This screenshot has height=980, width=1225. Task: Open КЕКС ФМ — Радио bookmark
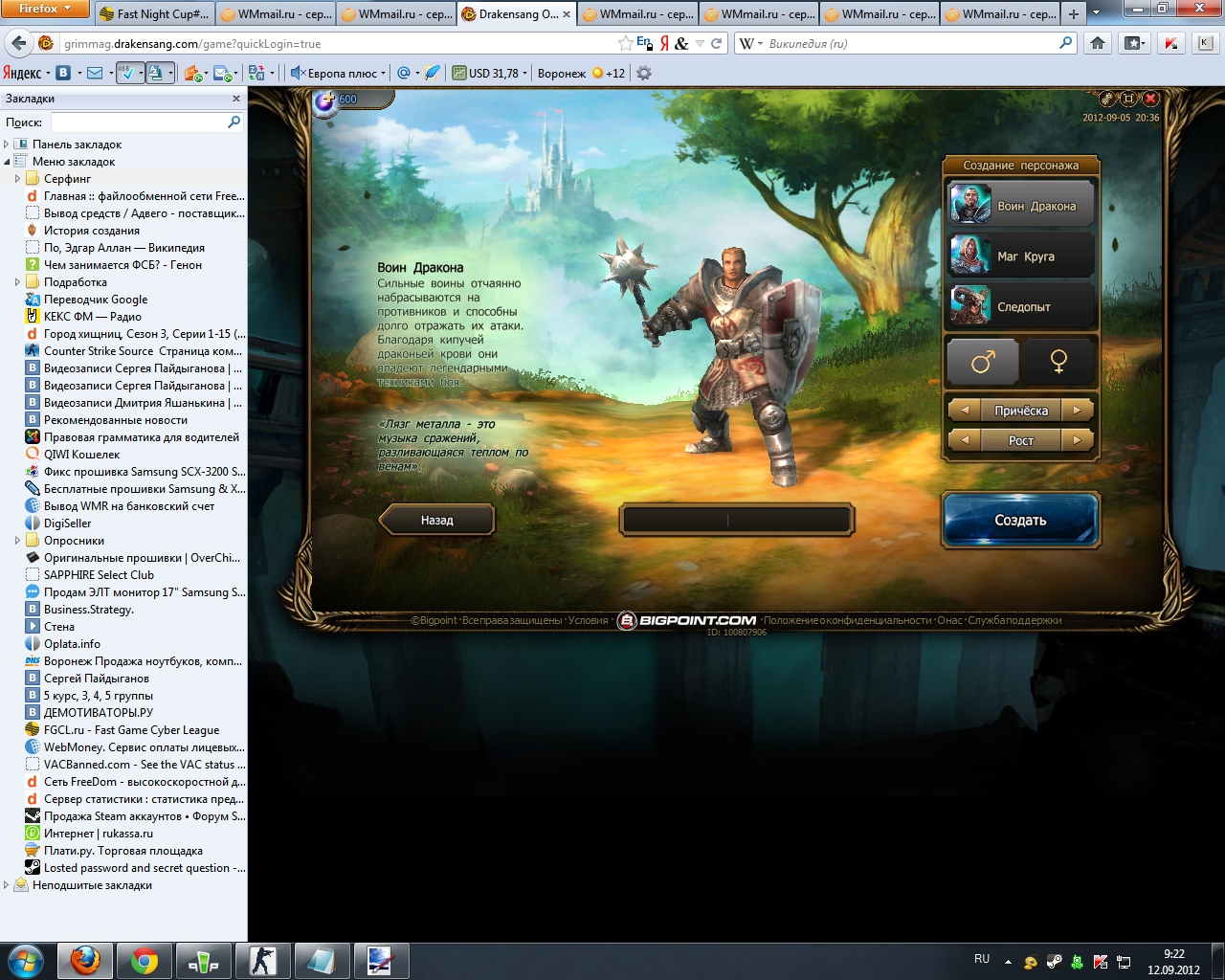tap(84, 317)
